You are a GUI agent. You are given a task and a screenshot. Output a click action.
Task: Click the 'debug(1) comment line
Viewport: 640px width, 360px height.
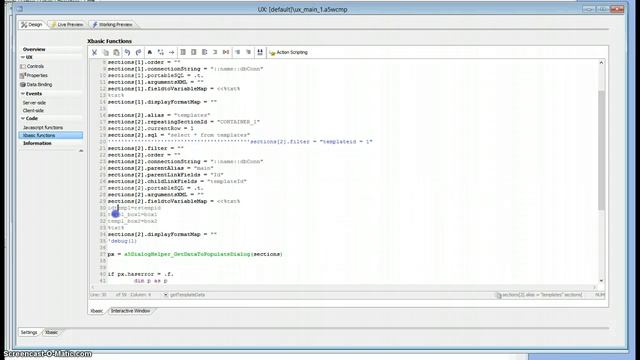[x=122, y=241]
